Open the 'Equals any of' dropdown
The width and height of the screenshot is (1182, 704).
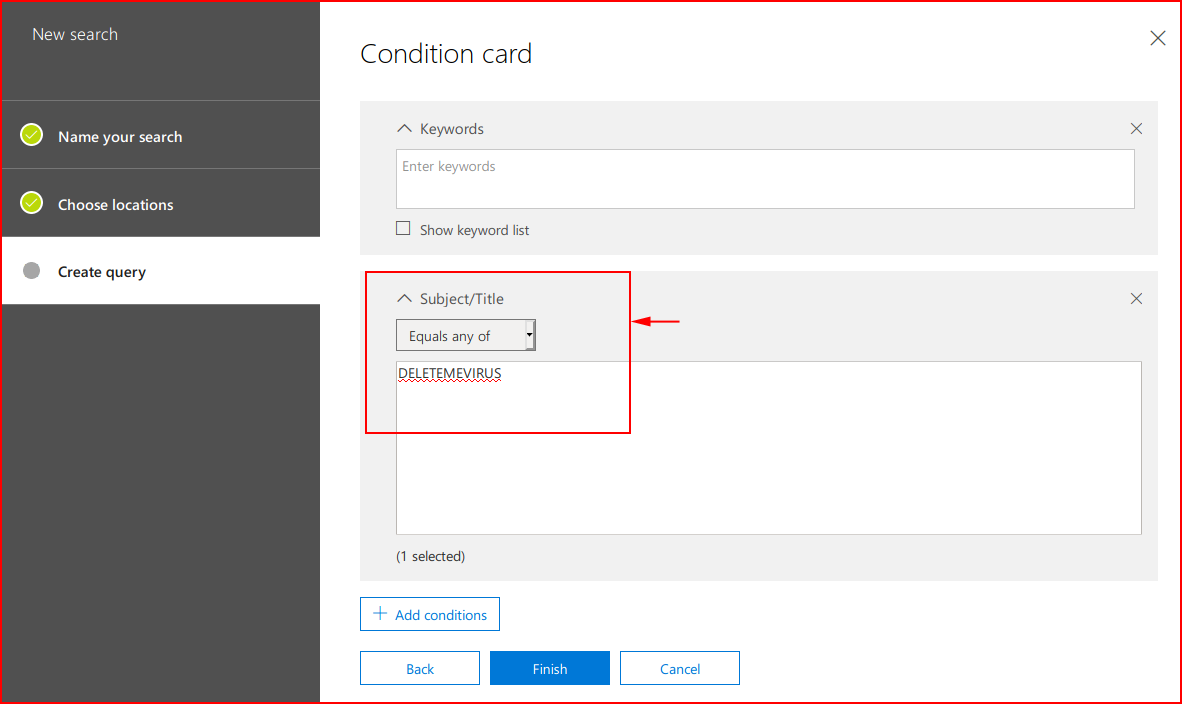pos(466,335)
